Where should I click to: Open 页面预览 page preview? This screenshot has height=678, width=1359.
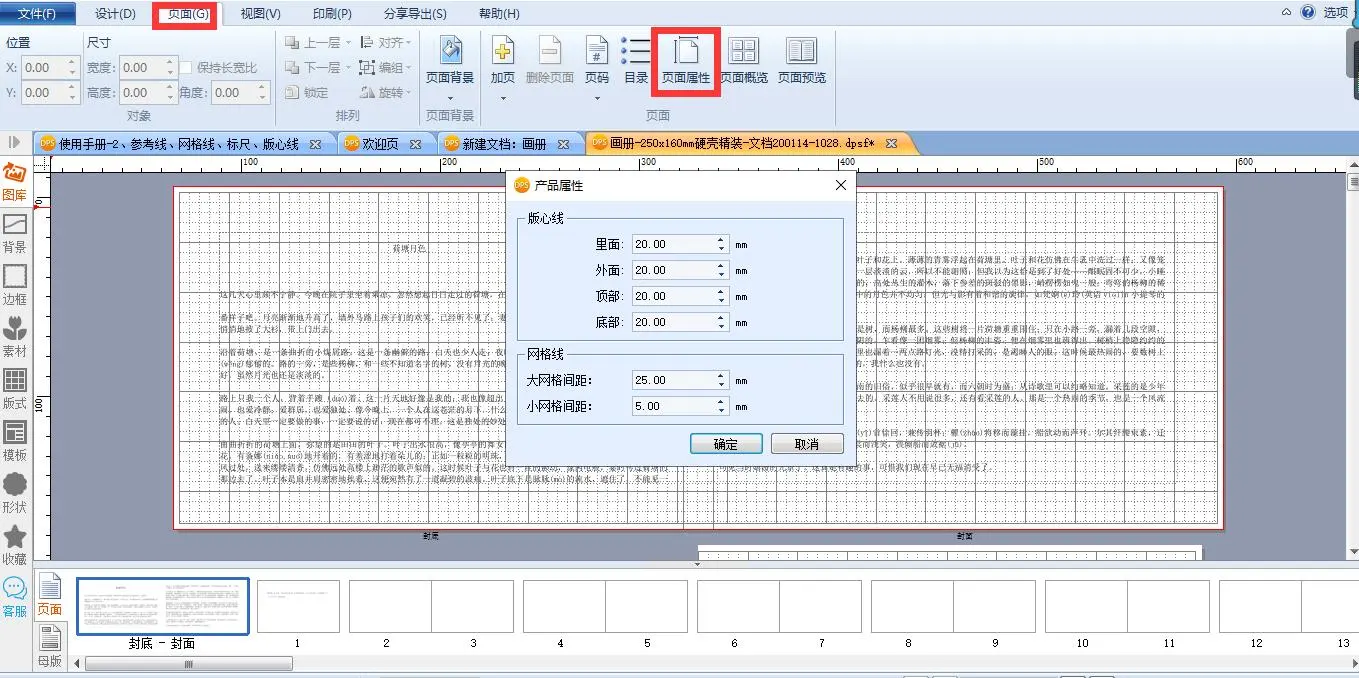tap(801, 58)
